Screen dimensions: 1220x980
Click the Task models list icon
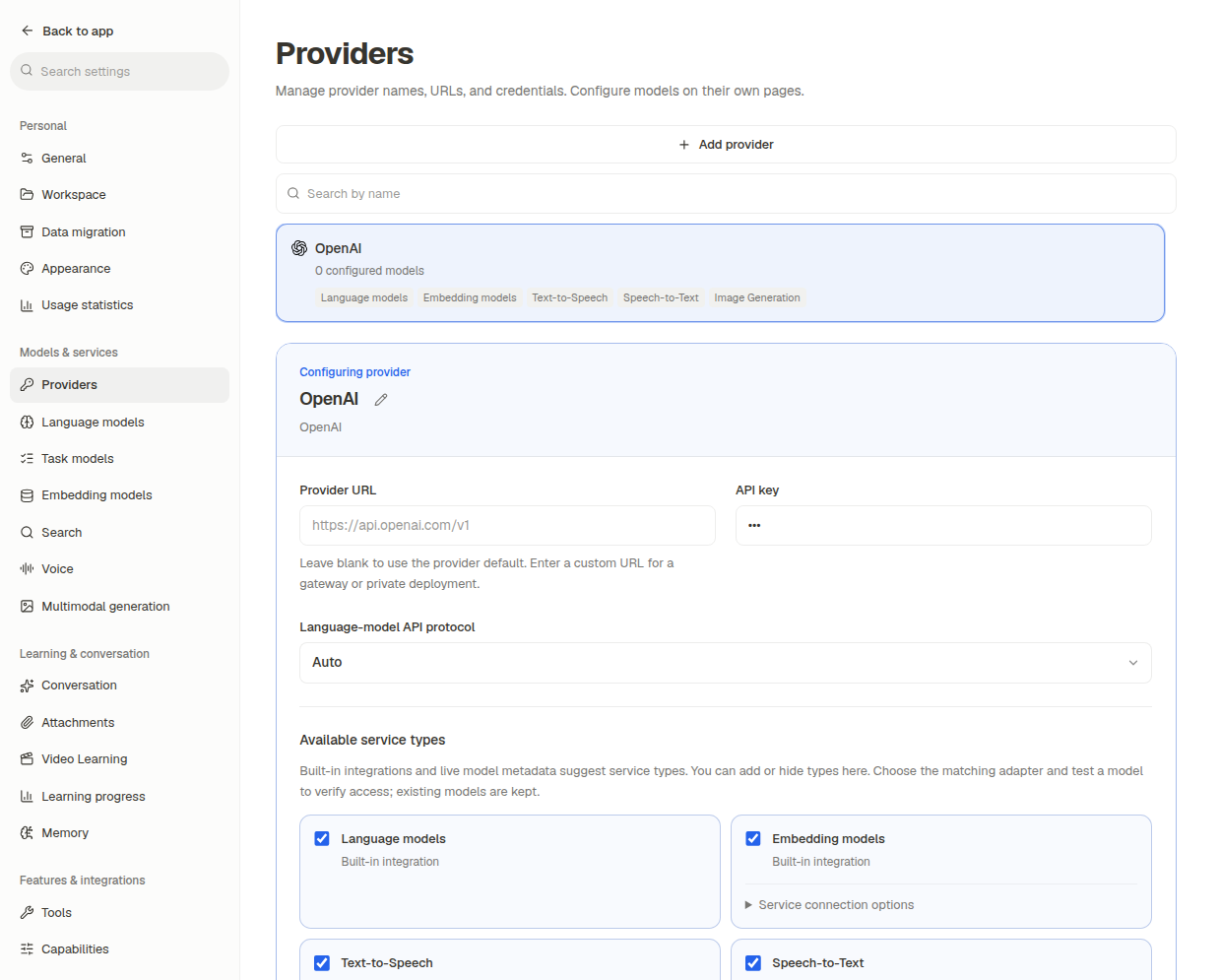[x=27, y=458]
